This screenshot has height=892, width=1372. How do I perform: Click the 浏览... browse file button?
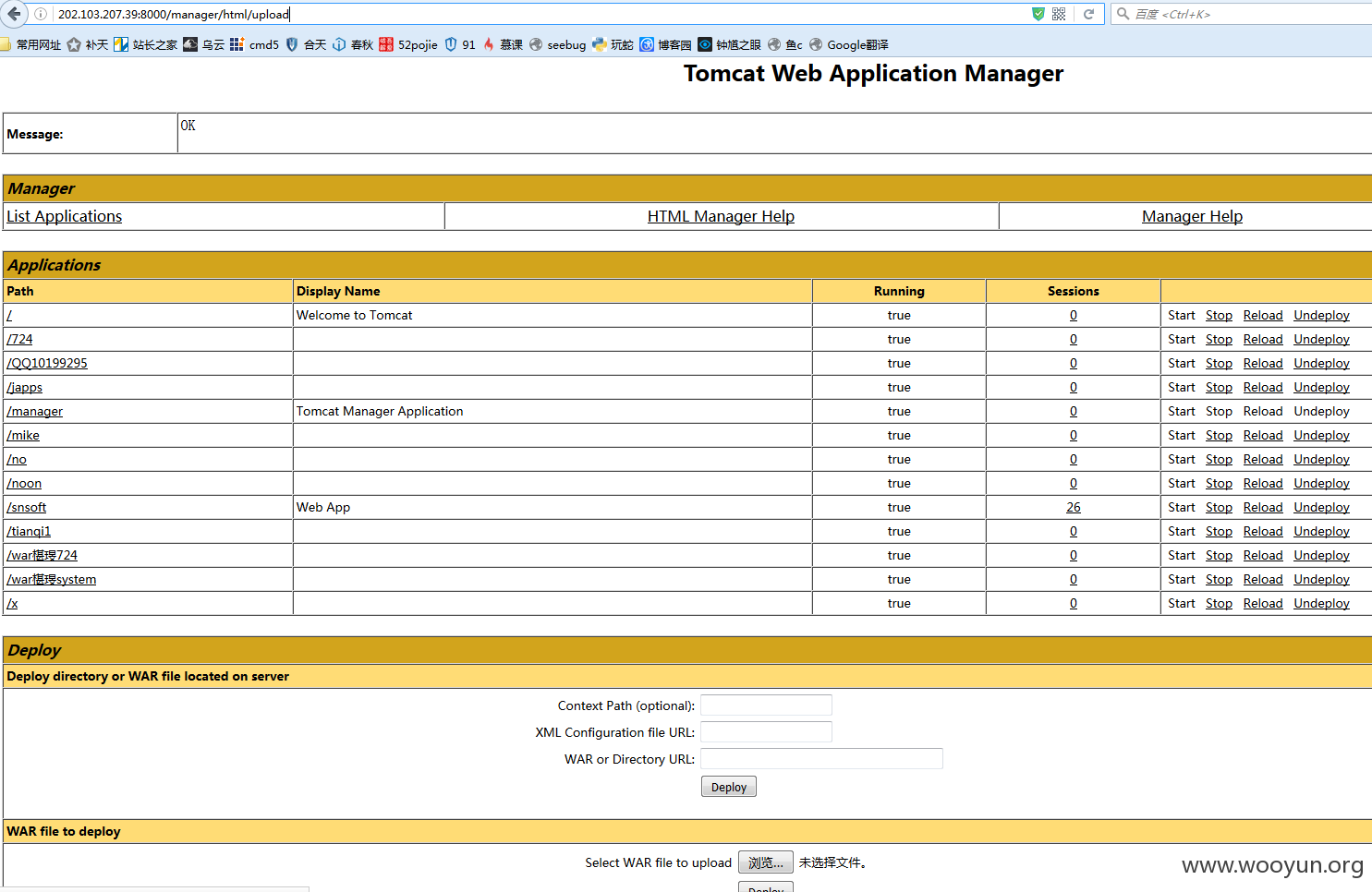765,862
